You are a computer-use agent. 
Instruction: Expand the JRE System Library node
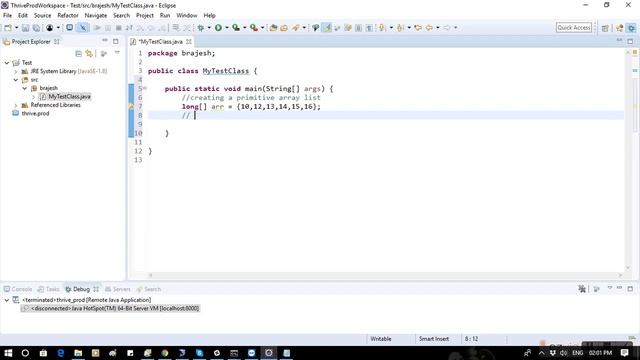pyautogui.click(x=16, y=71)
